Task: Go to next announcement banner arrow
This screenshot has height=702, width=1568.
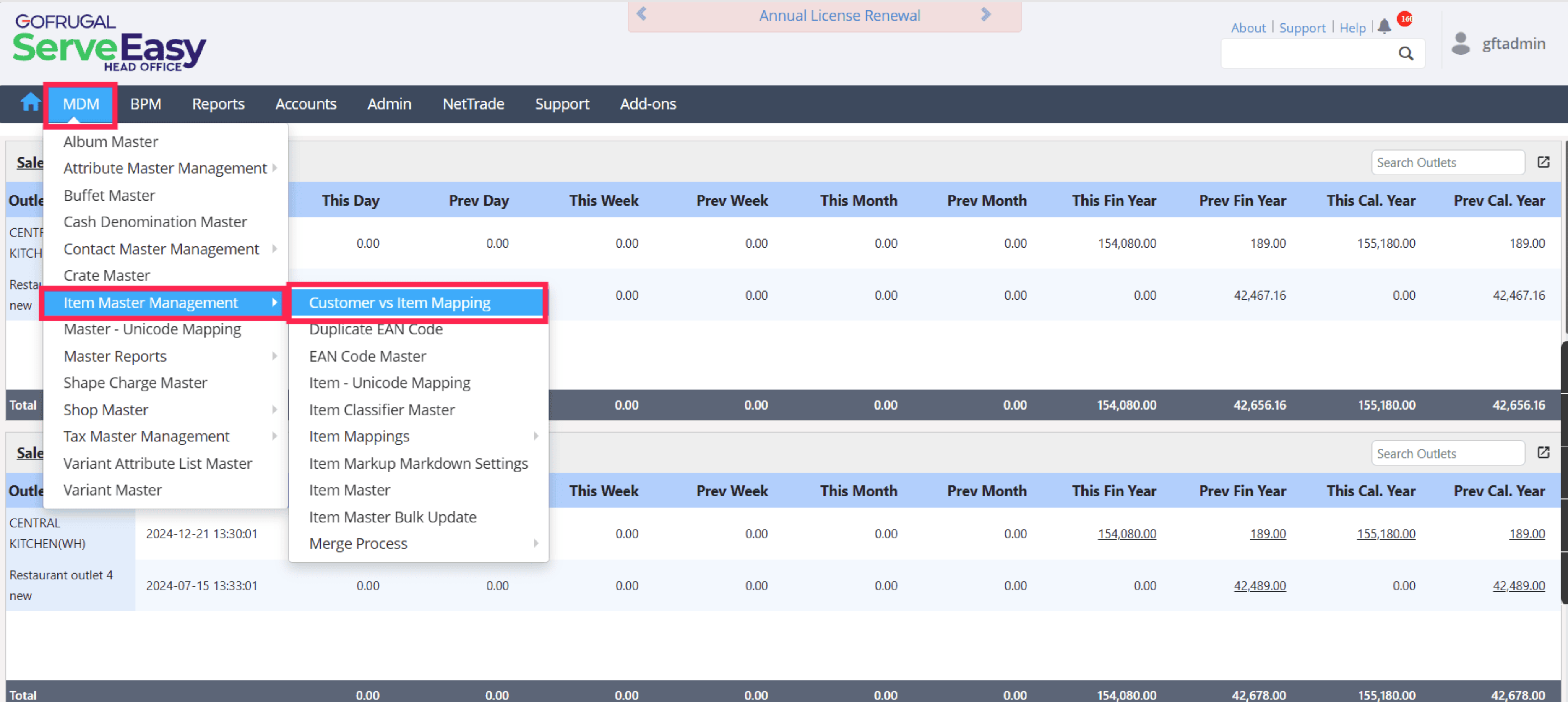Action: [986, 14]
